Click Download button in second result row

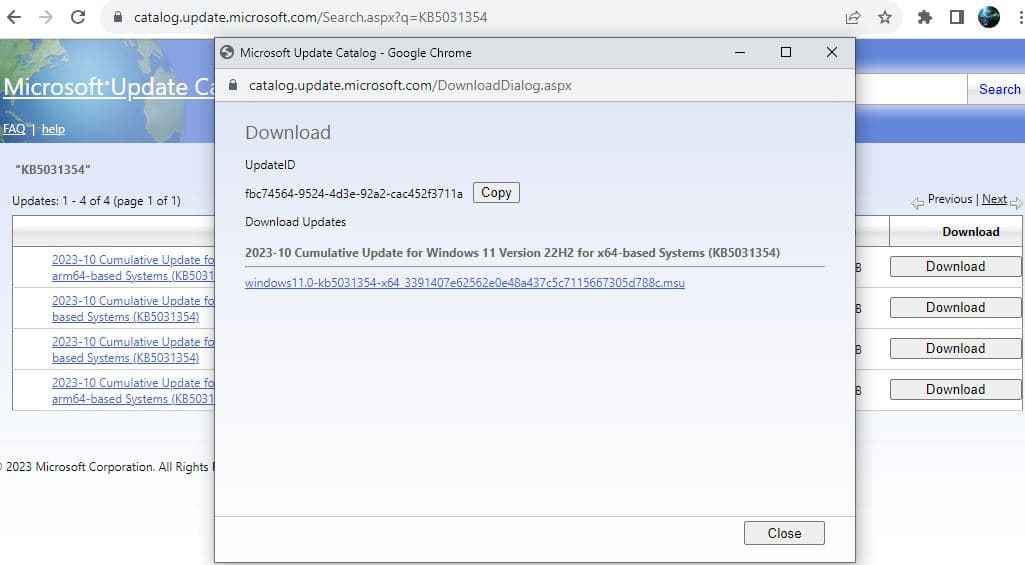(955, 308)
